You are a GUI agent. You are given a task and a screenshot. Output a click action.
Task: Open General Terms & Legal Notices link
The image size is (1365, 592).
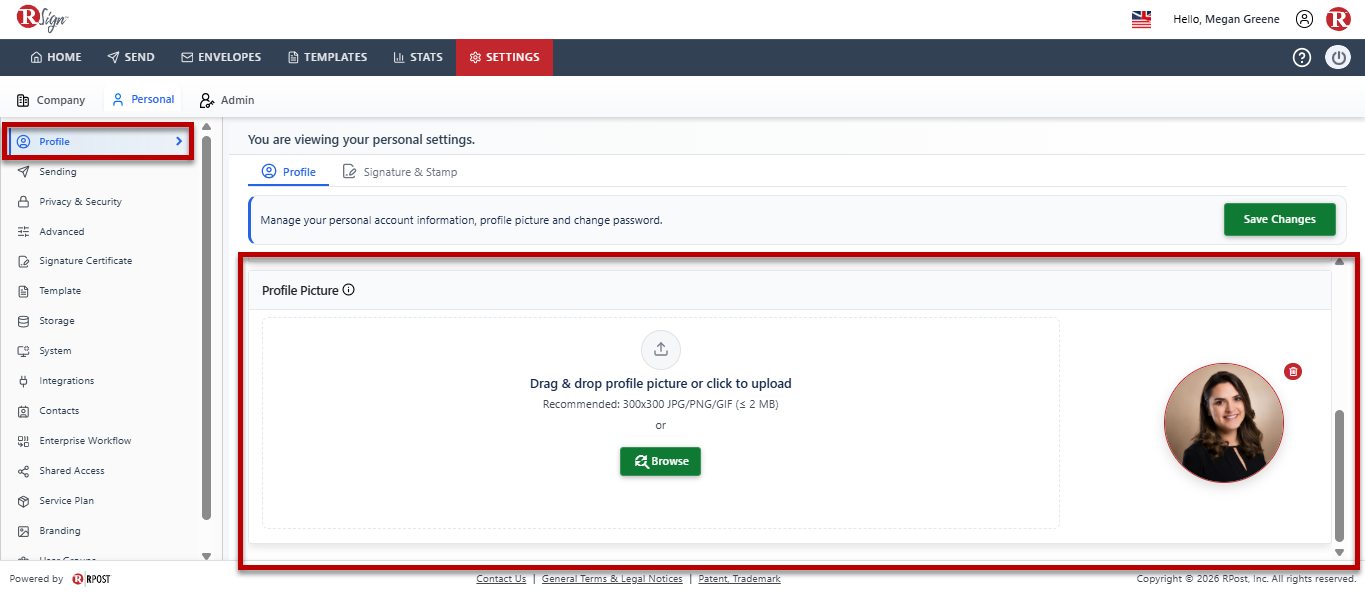tap(612, 579)
